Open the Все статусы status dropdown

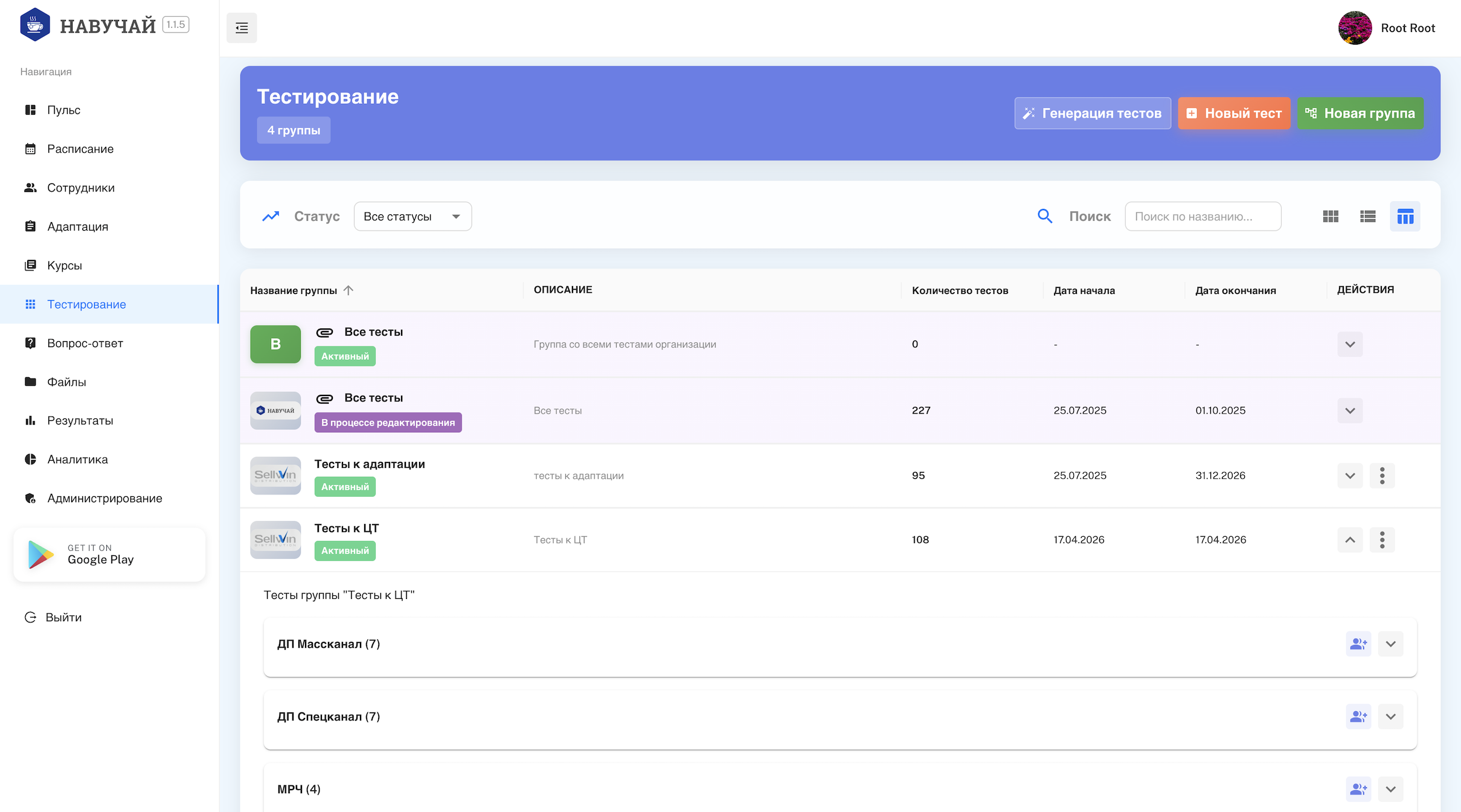[413, 216]
